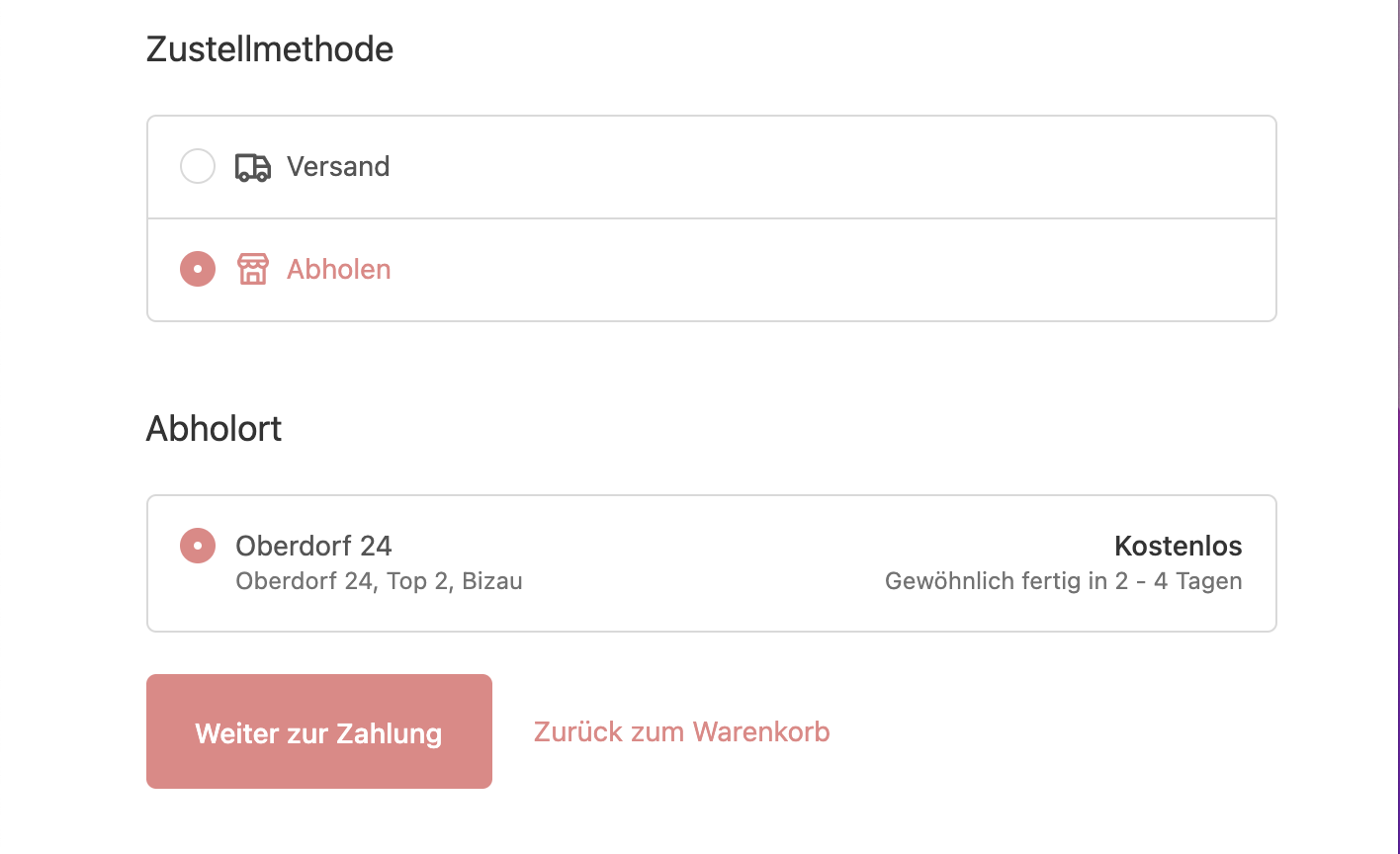
Task: Click empty area of the Abholen option row
Action: coord(791,270)
